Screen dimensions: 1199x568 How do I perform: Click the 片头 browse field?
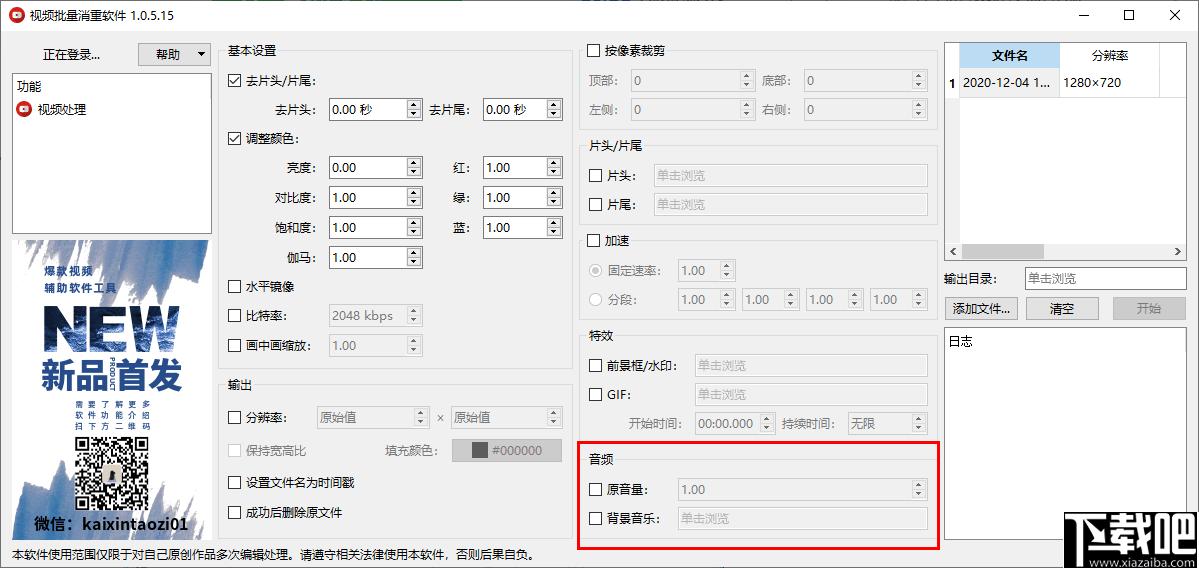pyautogui.click(x=791, y=176)
